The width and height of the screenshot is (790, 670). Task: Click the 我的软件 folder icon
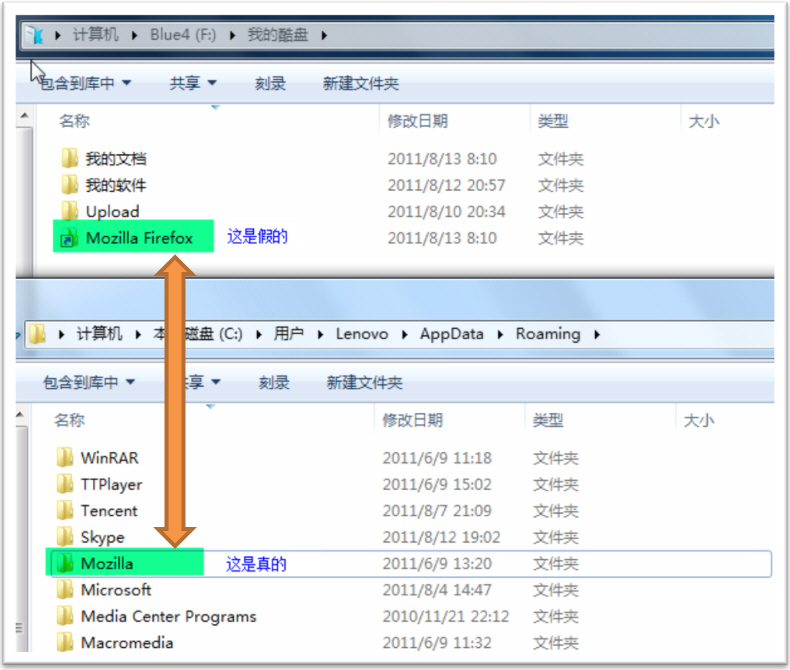coord(69,185)
